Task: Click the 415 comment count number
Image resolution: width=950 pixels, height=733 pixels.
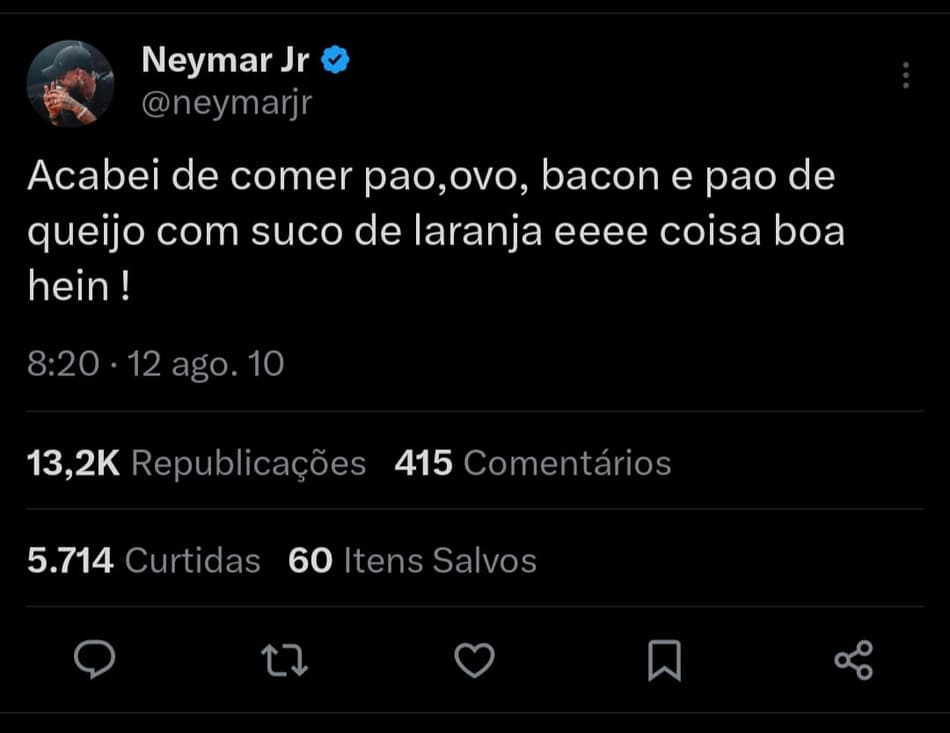Action: tap(424, 463)
